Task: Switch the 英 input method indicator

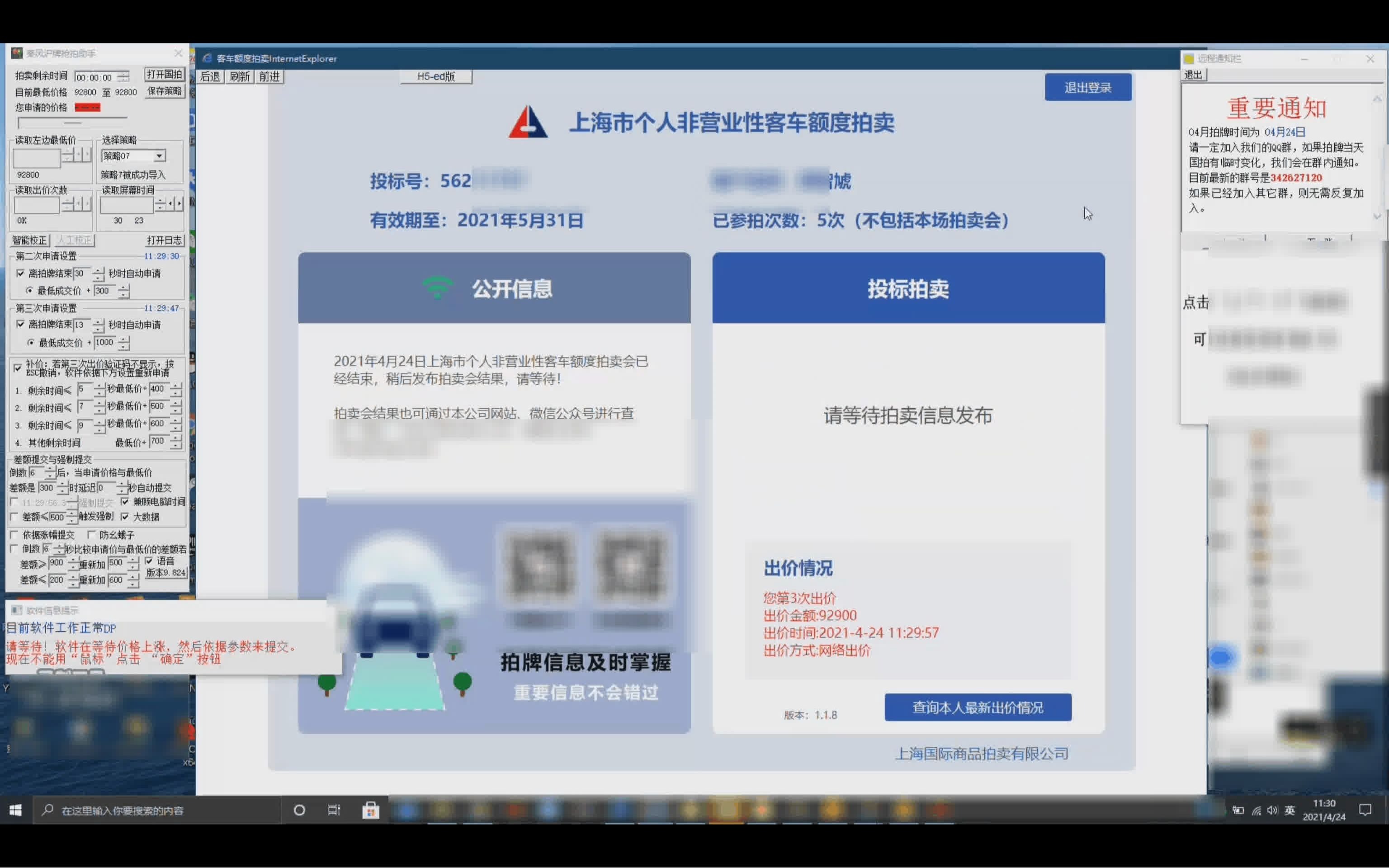Action: [x=1290, y=810]
